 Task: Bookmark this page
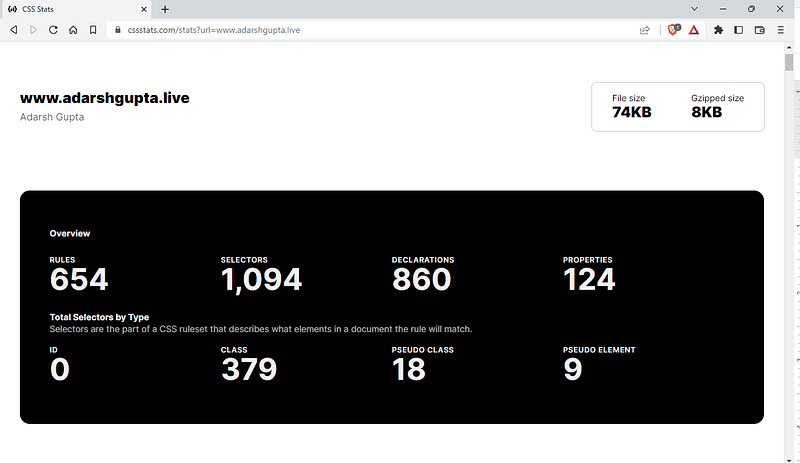[x=93, y=30]
